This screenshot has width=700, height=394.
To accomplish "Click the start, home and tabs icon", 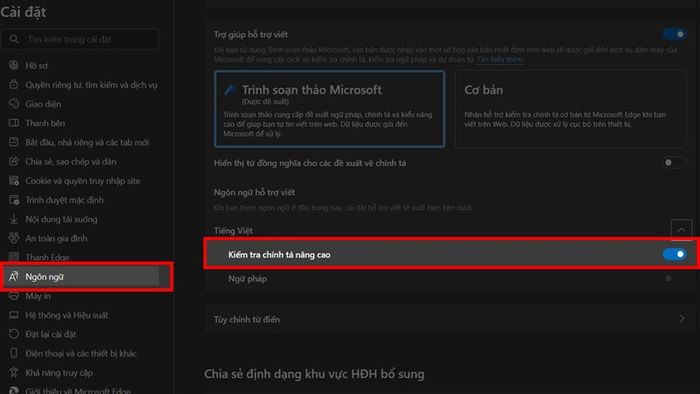I will click(14, 142).
